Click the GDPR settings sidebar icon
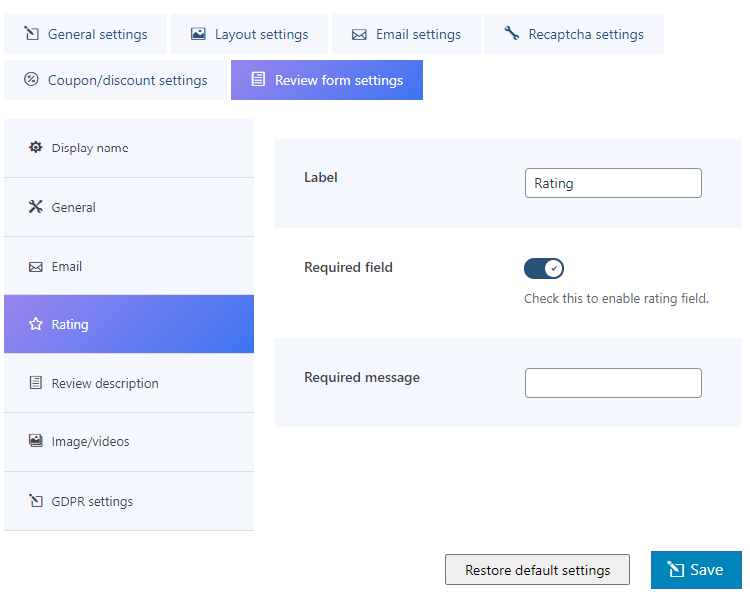750x594 pixels. pos(35,500)
